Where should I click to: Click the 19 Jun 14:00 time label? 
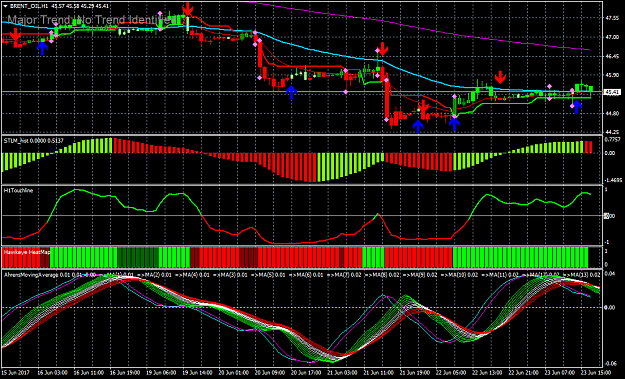point(198,373)
